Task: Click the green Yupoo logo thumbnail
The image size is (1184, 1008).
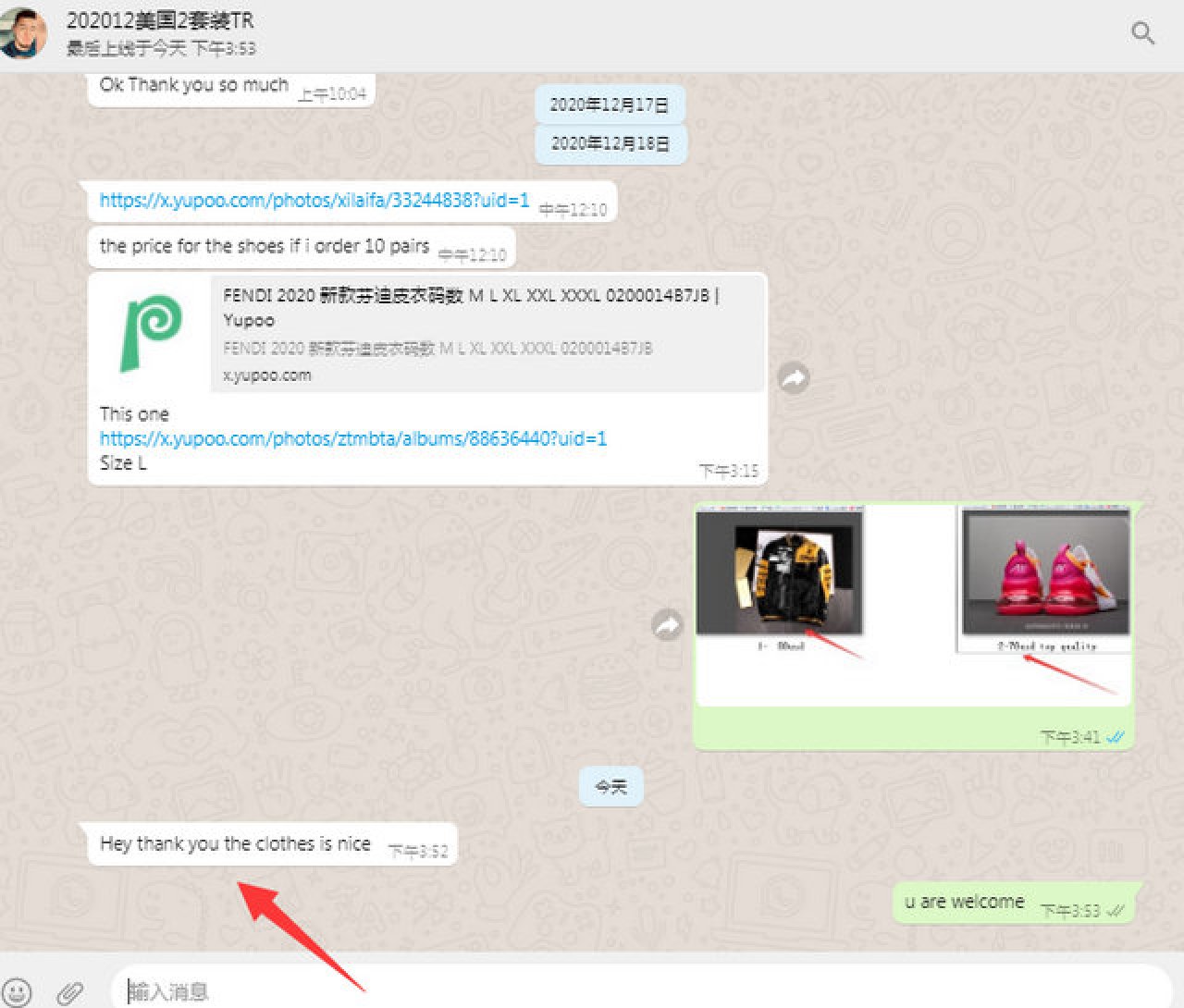Action: (x=151, y=333)
